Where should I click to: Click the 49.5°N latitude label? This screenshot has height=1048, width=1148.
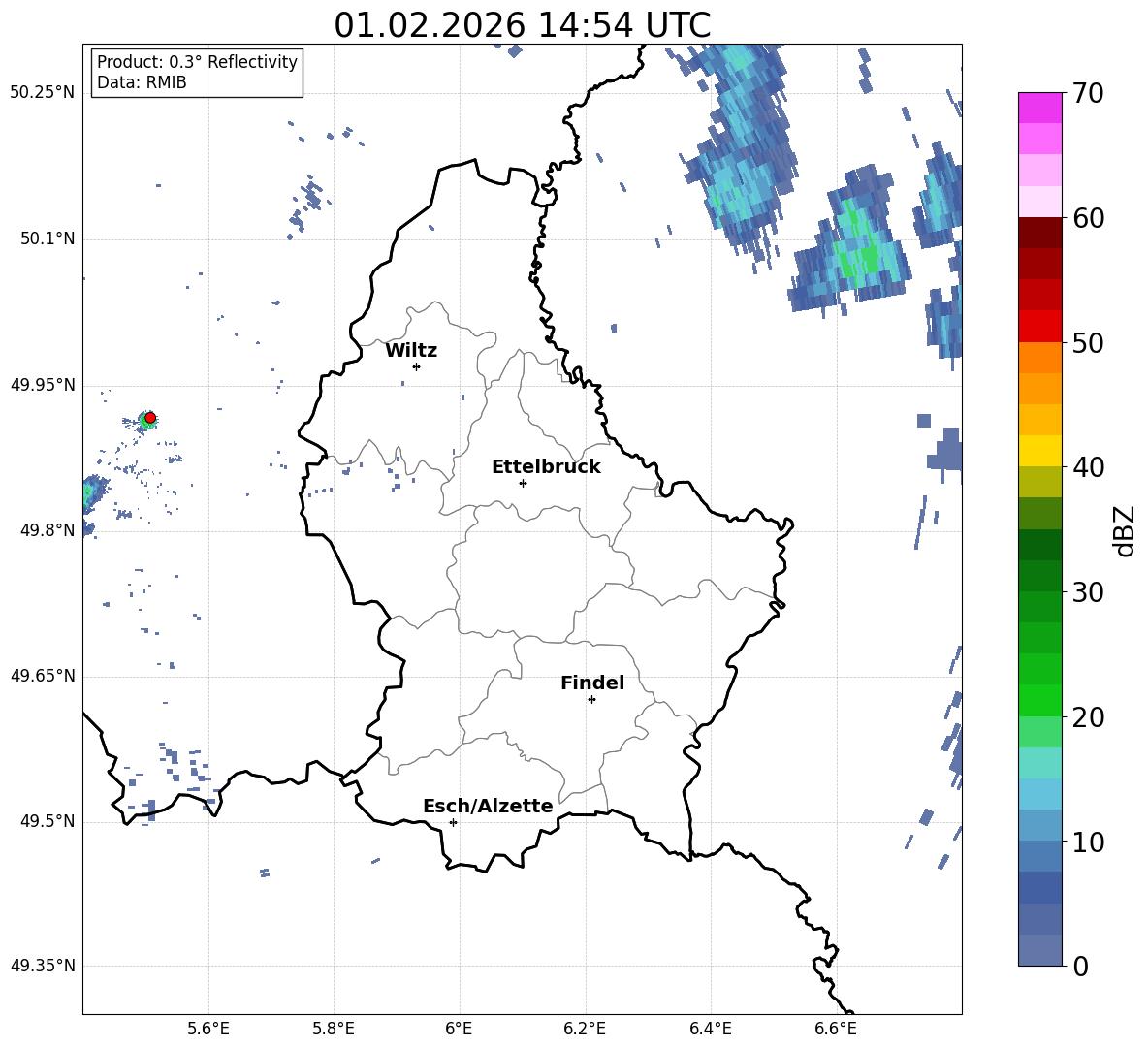click(x=47, y=821)
